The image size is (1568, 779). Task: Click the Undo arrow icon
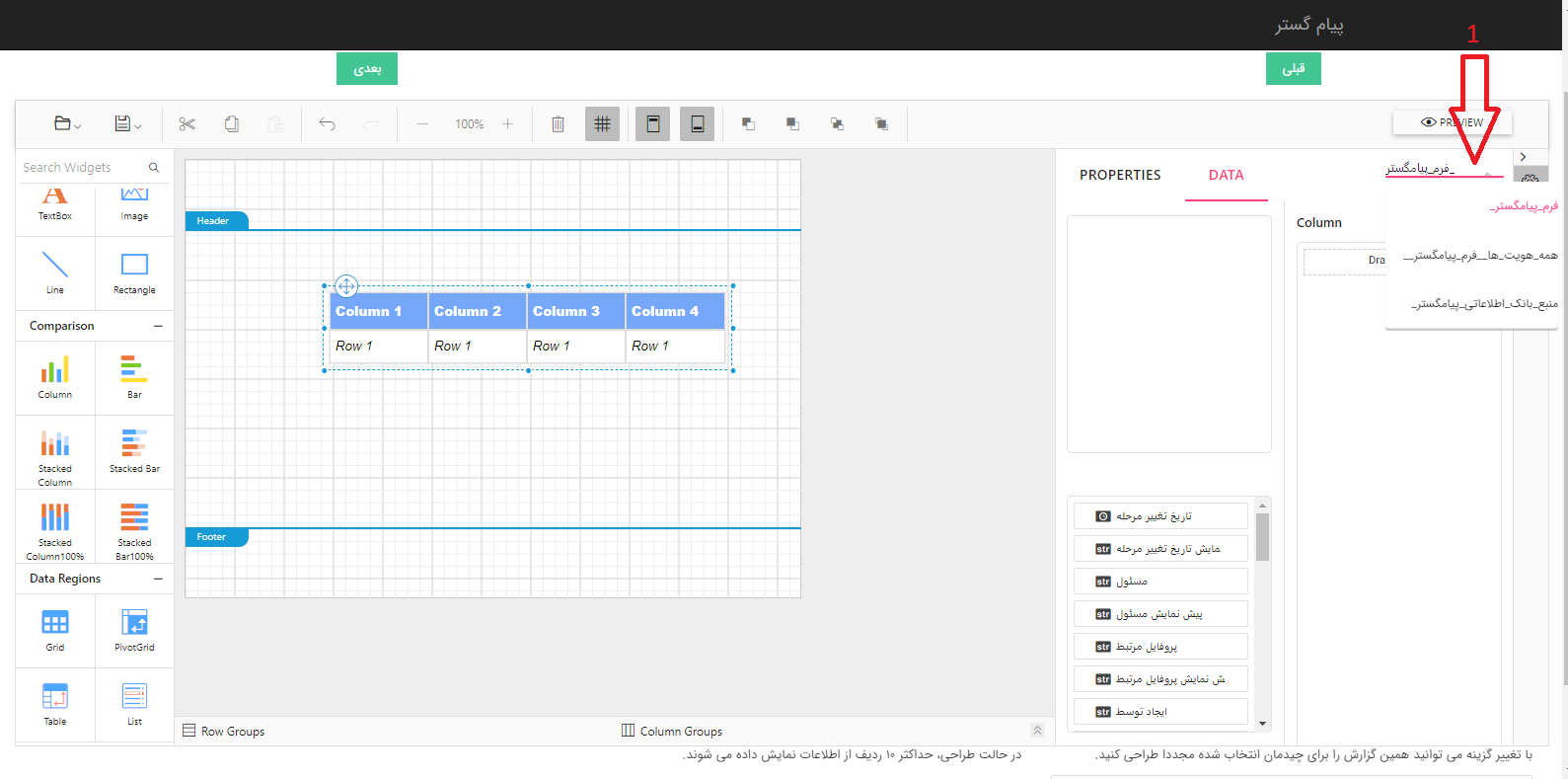pyautogui.click(x=327, y=124)
